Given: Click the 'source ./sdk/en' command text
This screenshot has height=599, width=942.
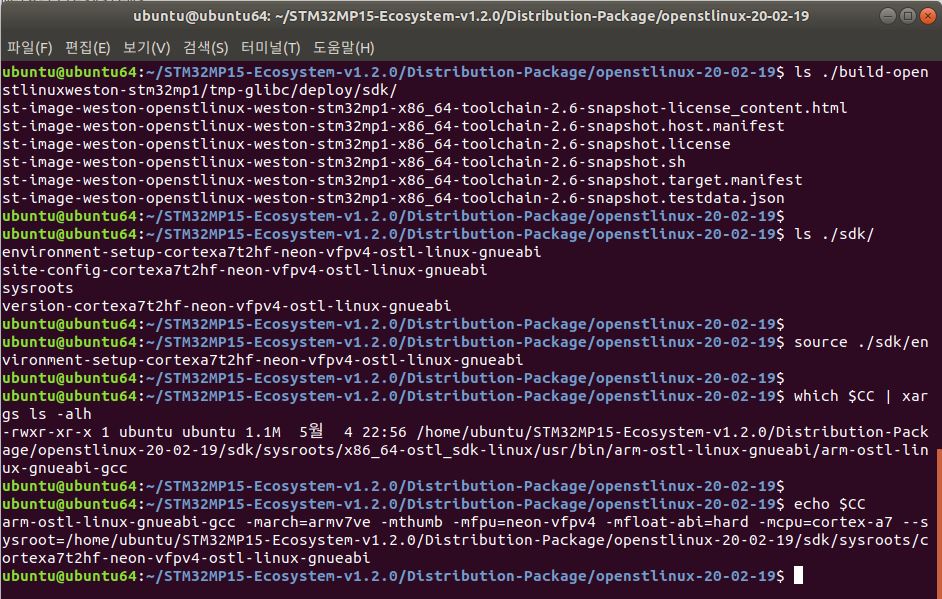Looking at the screenshot, I should click(861, 342).
